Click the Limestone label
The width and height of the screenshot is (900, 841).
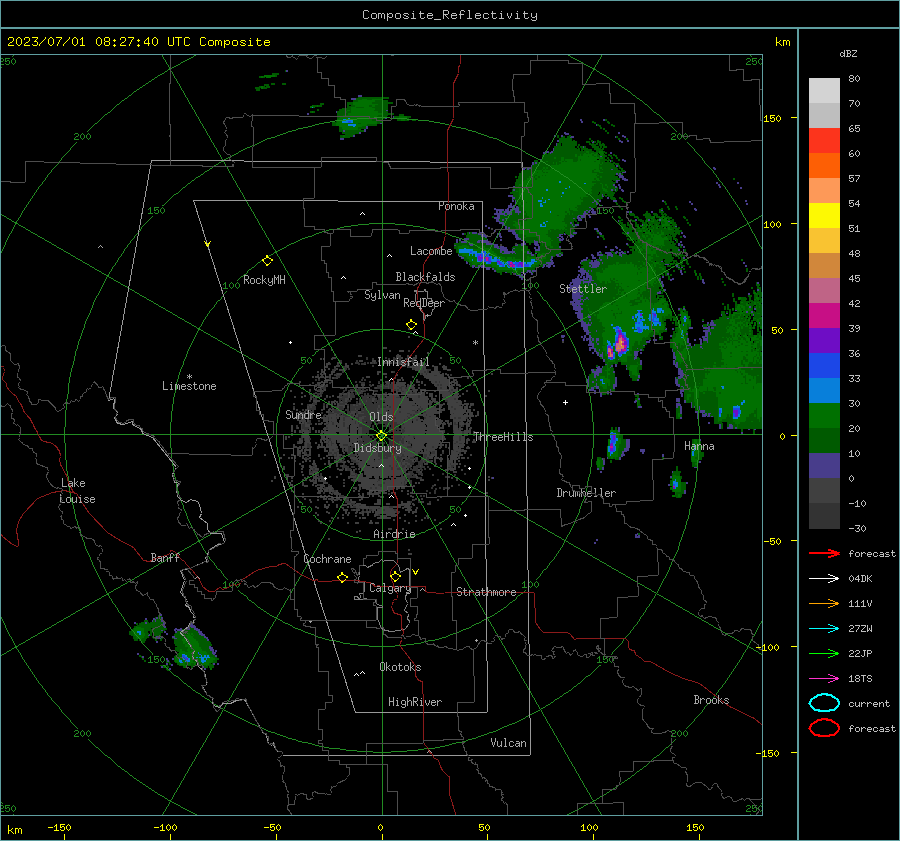point(189,386)
